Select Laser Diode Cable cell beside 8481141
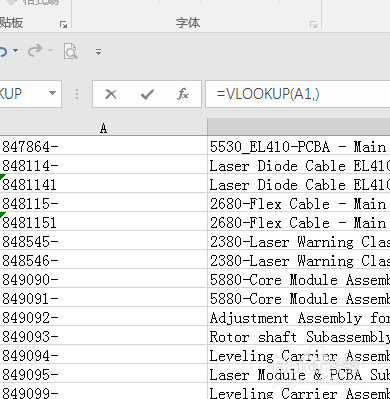Image resolution: width=390 pixels, height=399 pixels. point(299,183)
